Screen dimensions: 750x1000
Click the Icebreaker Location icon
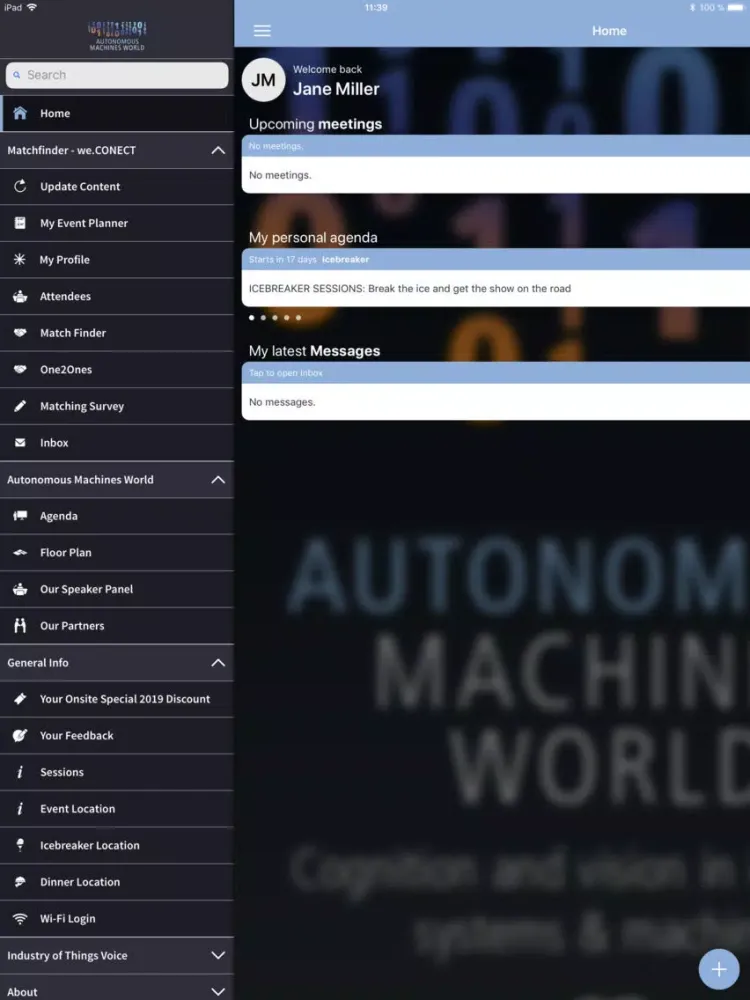(x=20, y=845)
